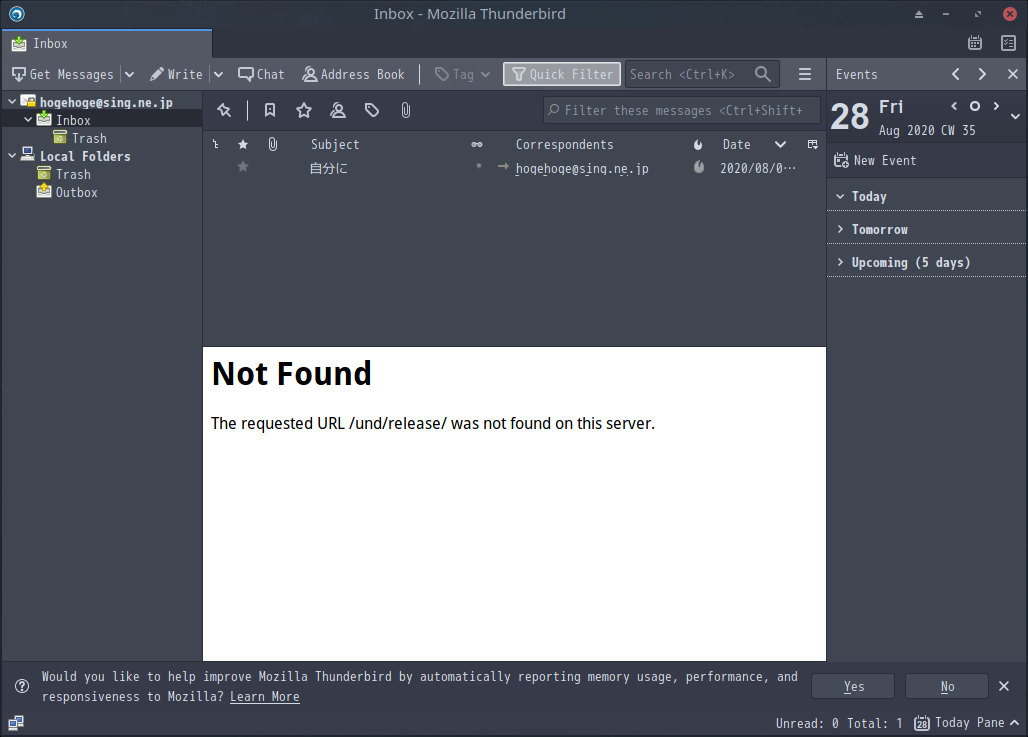This screenshot has height=737, width=1028.
Task: Click the telemetry help question icon
Action: (22, 686)
